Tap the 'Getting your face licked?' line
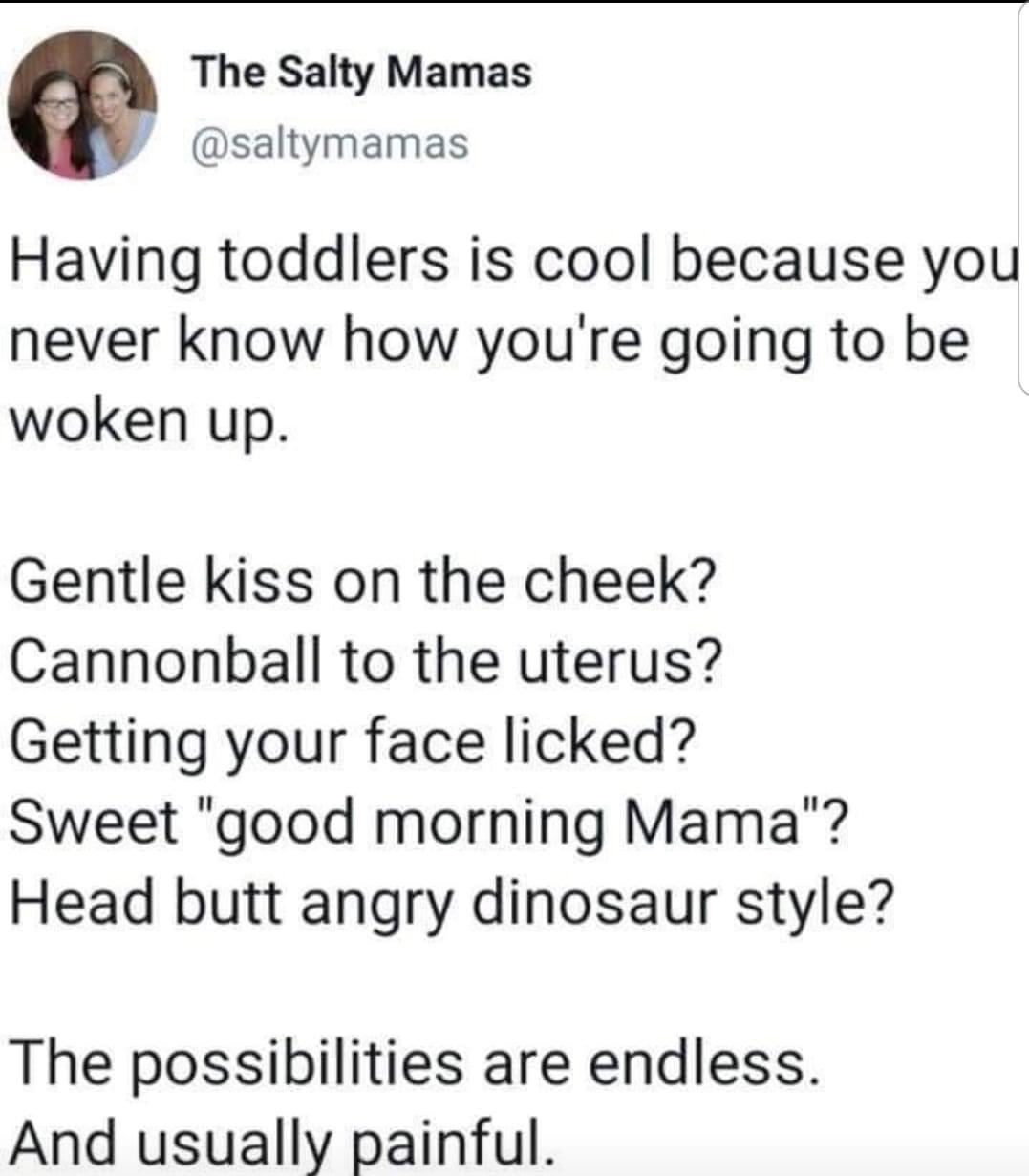The image size is (1029, 1176). coord(353,742)
